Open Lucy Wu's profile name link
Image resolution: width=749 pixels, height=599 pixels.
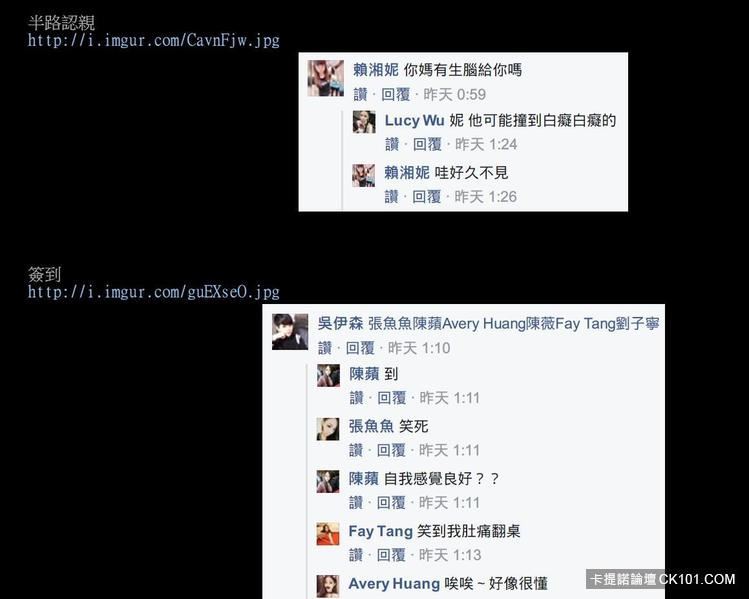pos(414,120)
